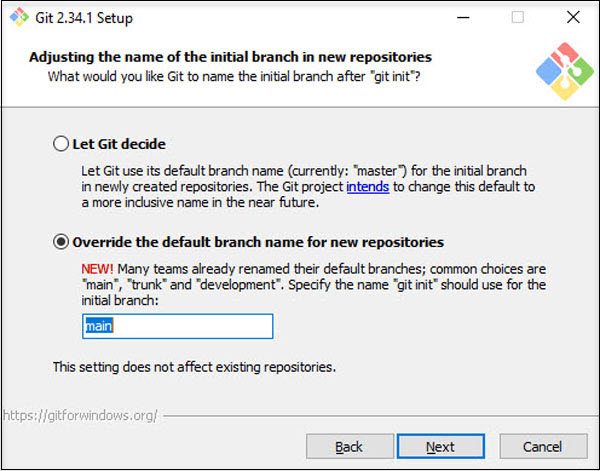
Task: Select the "Let Git decide" radio option
Action: tap(61, 144)
